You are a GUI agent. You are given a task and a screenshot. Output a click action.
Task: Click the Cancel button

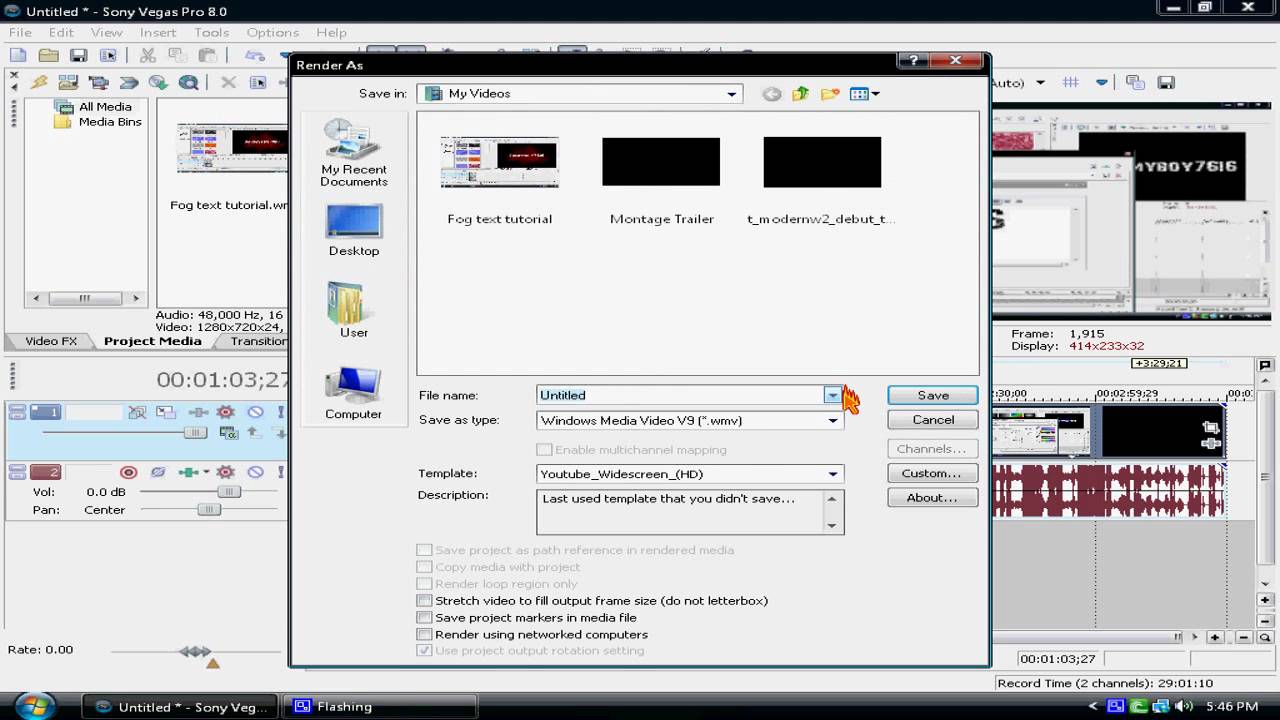[x=932, y=420]
